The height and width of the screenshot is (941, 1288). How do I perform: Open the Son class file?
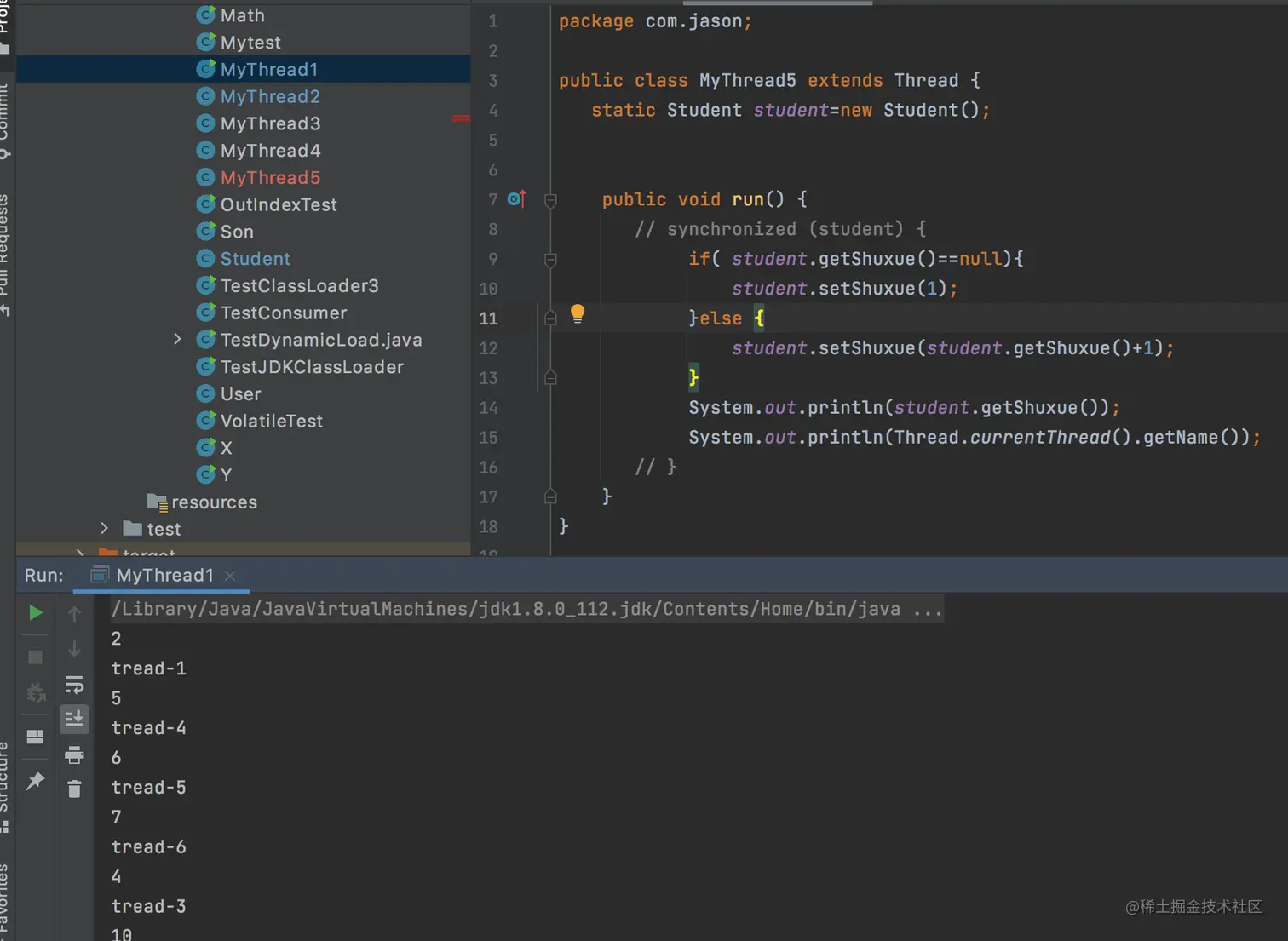[237, 232]
